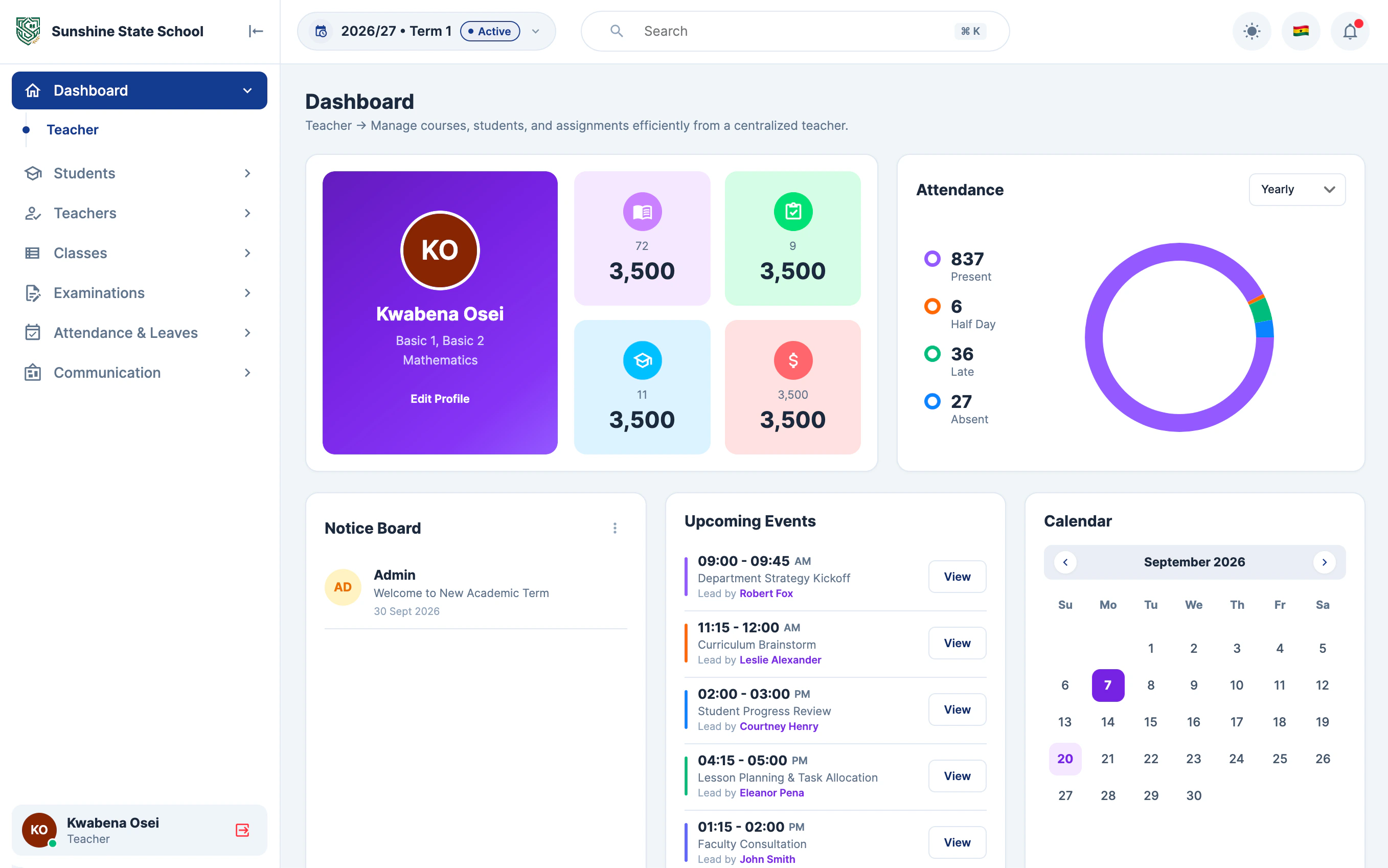Screen dimensions: 1388x868
Task: Click in the Search field
Action: [795, 31]
